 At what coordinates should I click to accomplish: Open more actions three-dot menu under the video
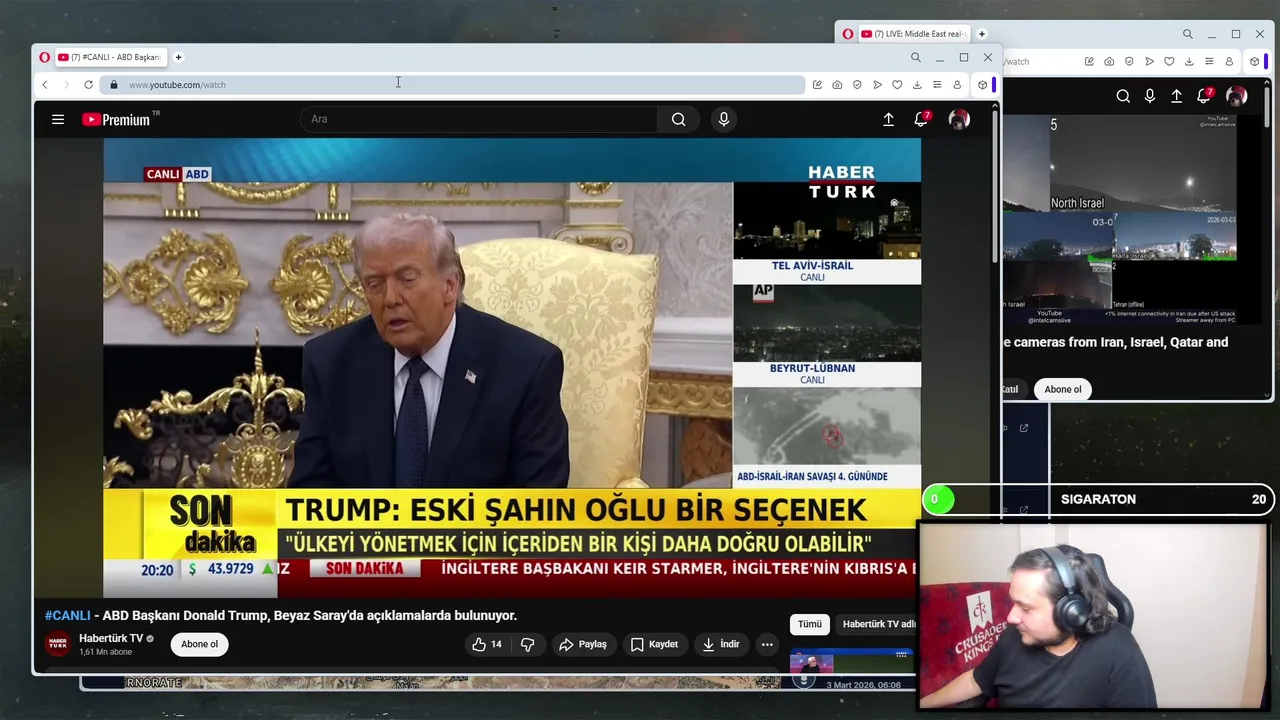coord(767,644)
